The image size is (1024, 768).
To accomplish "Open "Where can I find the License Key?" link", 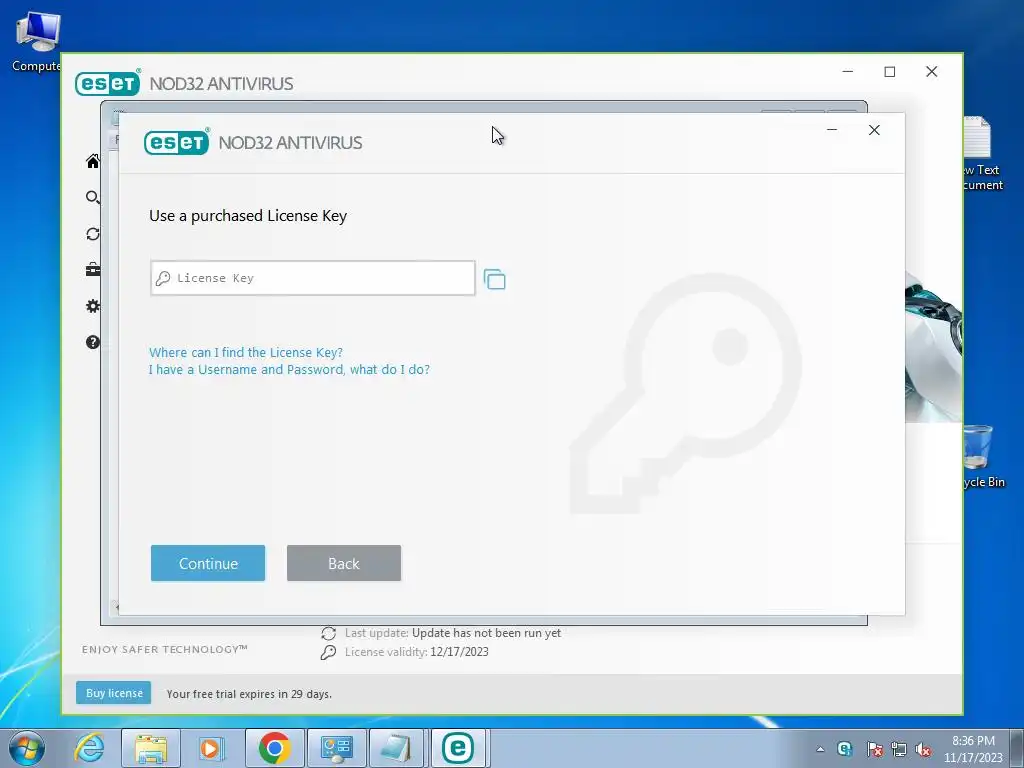I will pos(246,353).
